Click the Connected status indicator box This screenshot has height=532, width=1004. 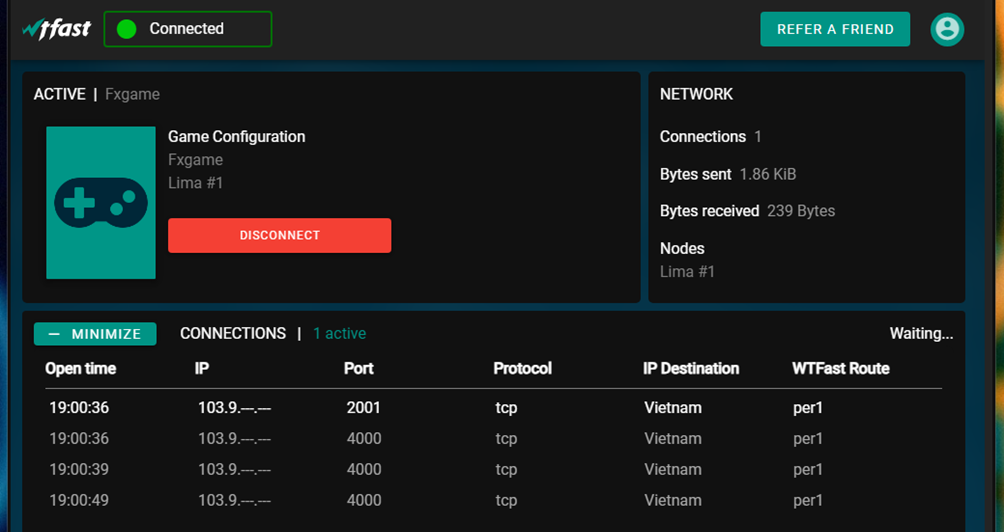tap(188, 29)
